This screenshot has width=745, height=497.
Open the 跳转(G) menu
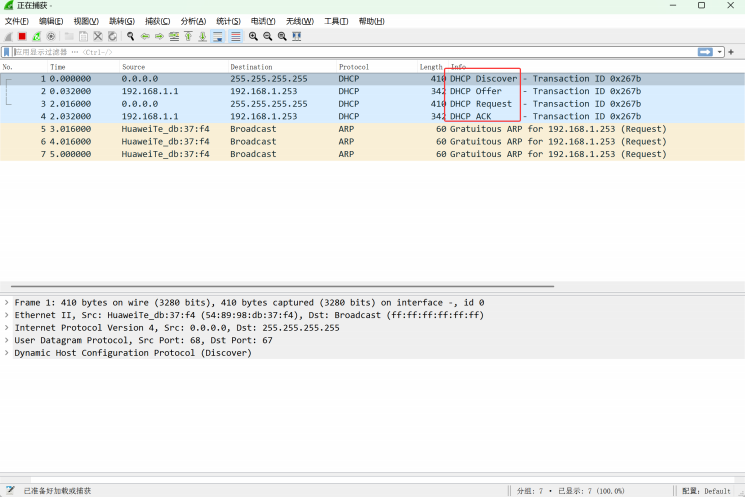(122, 21)
